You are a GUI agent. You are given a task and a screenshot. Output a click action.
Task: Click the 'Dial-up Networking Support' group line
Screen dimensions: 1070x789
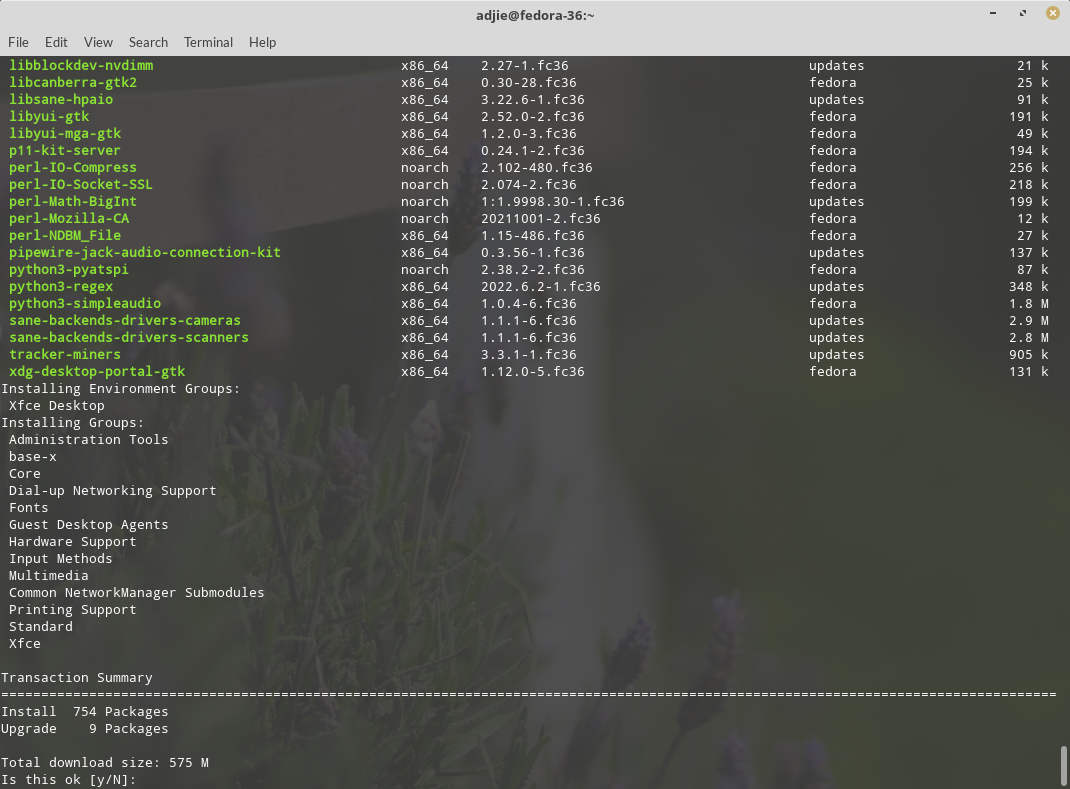[x=113, y=491]
